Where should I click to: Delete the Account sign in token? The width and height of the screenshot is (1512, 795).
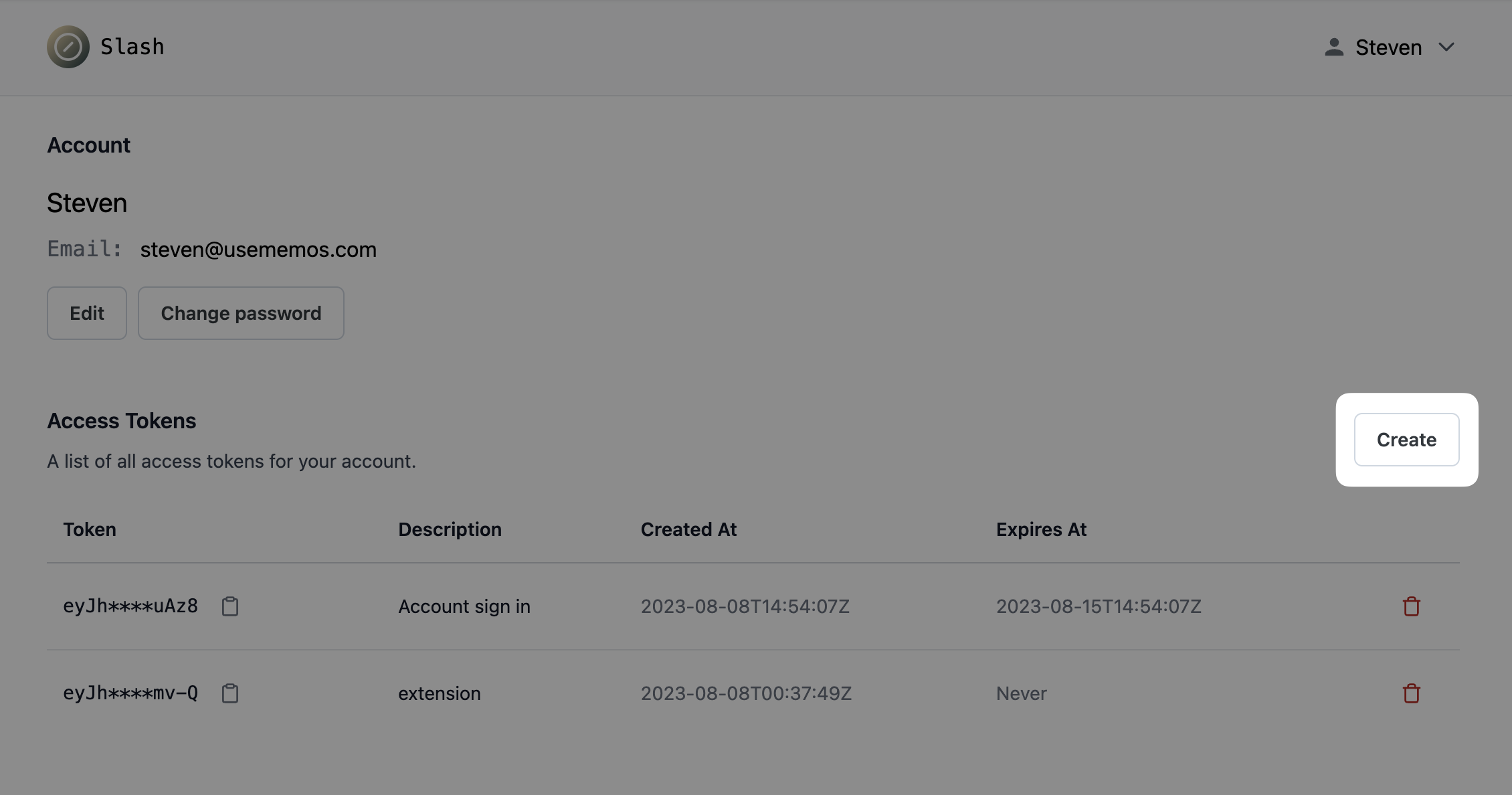point(1411,606)
